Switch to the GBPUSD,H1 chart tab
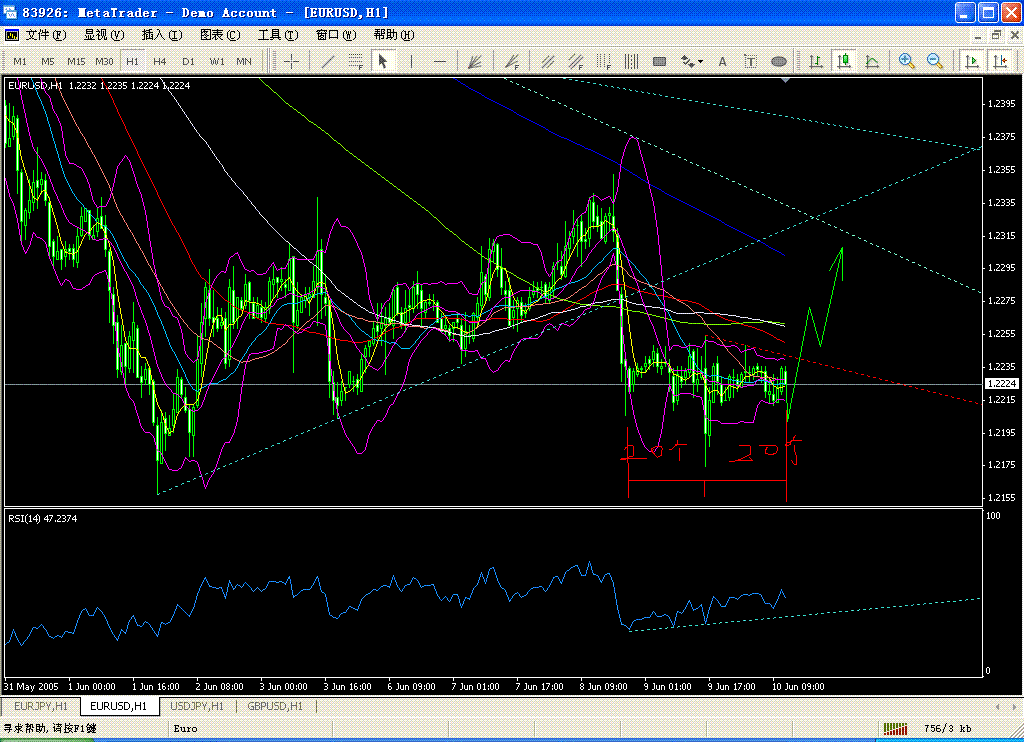This screenshot has width=1024, height=742. pyautogui.click(x=275, y=706)
